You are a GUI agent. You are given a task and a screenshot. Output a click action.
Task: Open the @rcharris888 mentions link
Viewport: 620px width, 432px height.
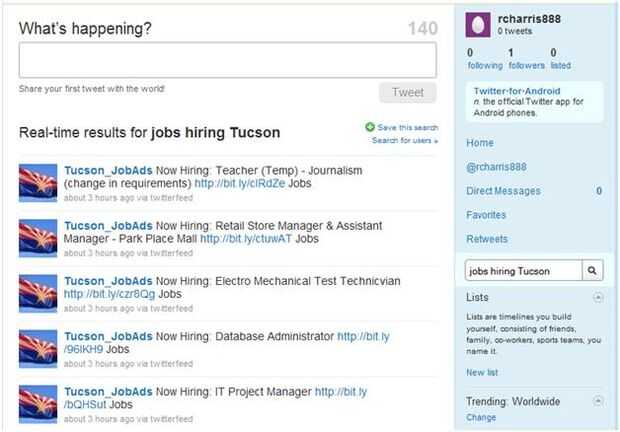pos(496,167)
